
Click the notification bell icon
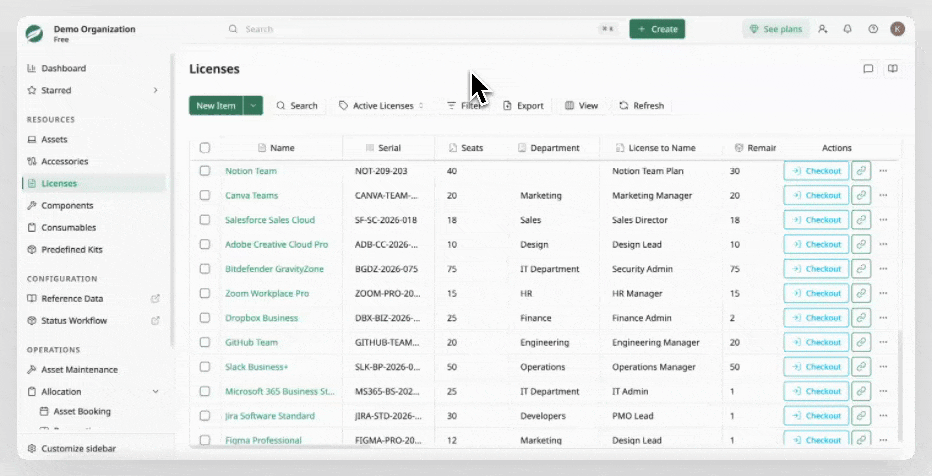point(848,29)
